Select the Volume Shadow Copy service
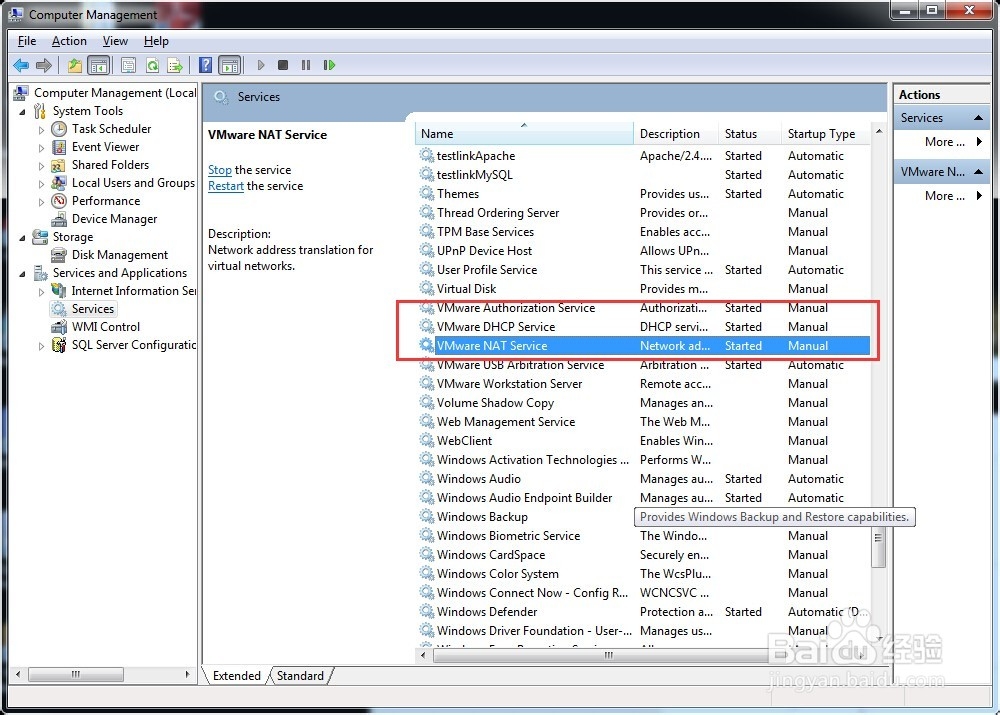This screenshot has width=1000, height=715. pos(643,403)
